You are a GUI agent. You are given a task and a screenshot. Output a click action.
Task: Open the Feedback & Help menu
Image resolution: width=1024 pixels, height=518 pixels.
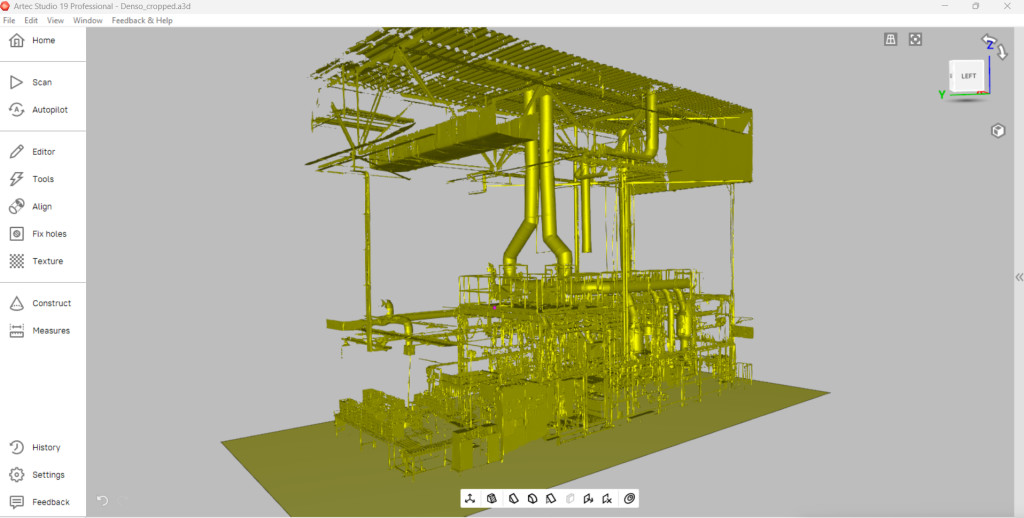pyautogui.click(x=142, y=20)
